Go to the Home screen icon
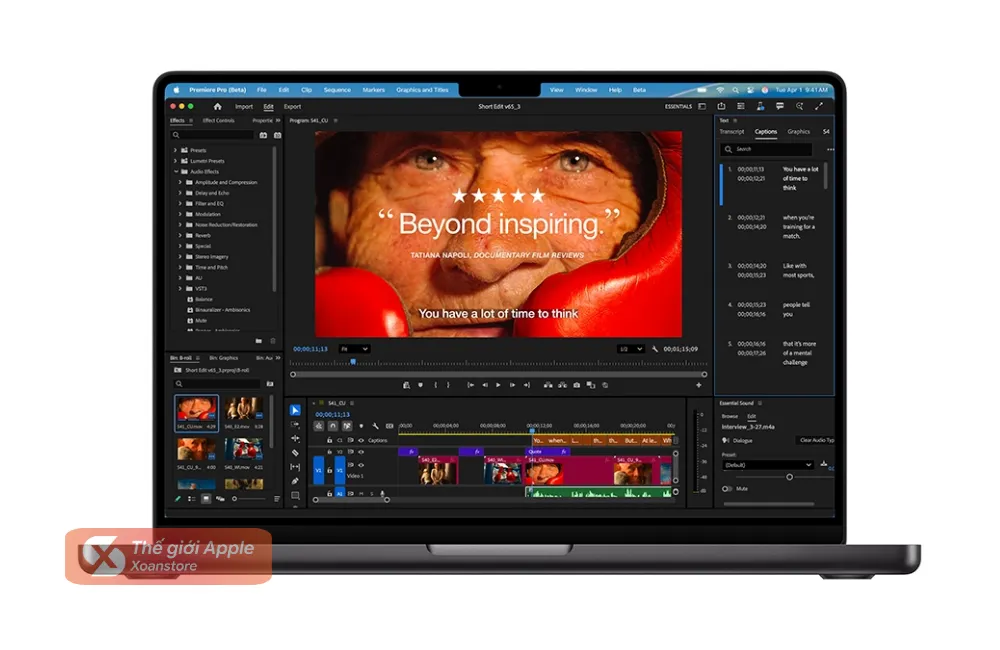The width and height of the screenshot is (1000, 650). pyautogui.click(x=217, y=107)
